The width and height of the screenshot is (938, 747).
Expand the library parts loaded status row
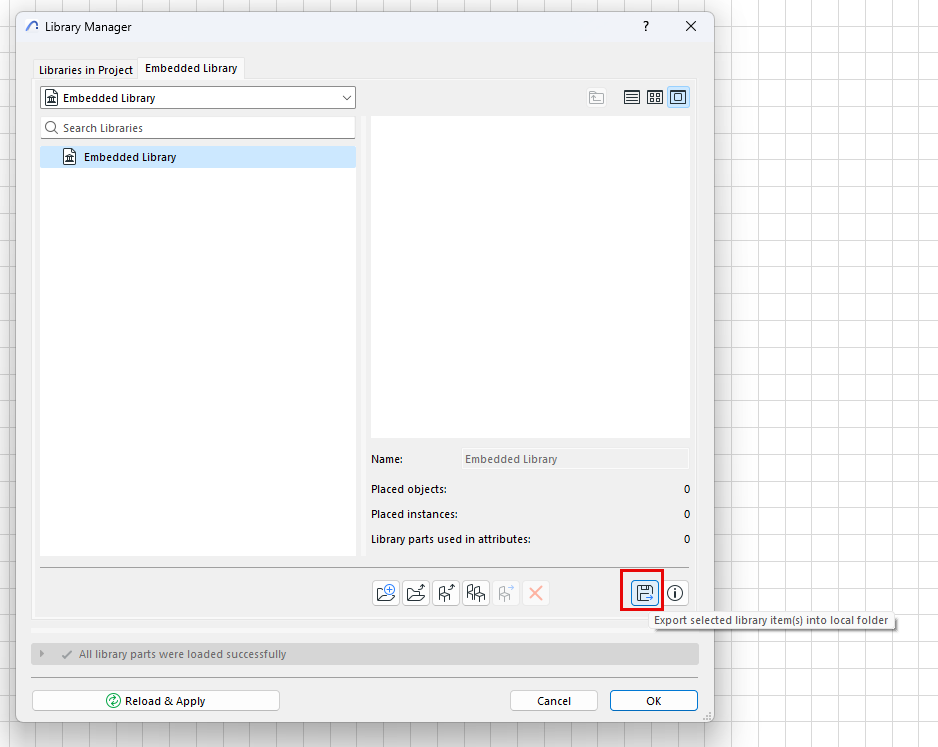point(42,654)
